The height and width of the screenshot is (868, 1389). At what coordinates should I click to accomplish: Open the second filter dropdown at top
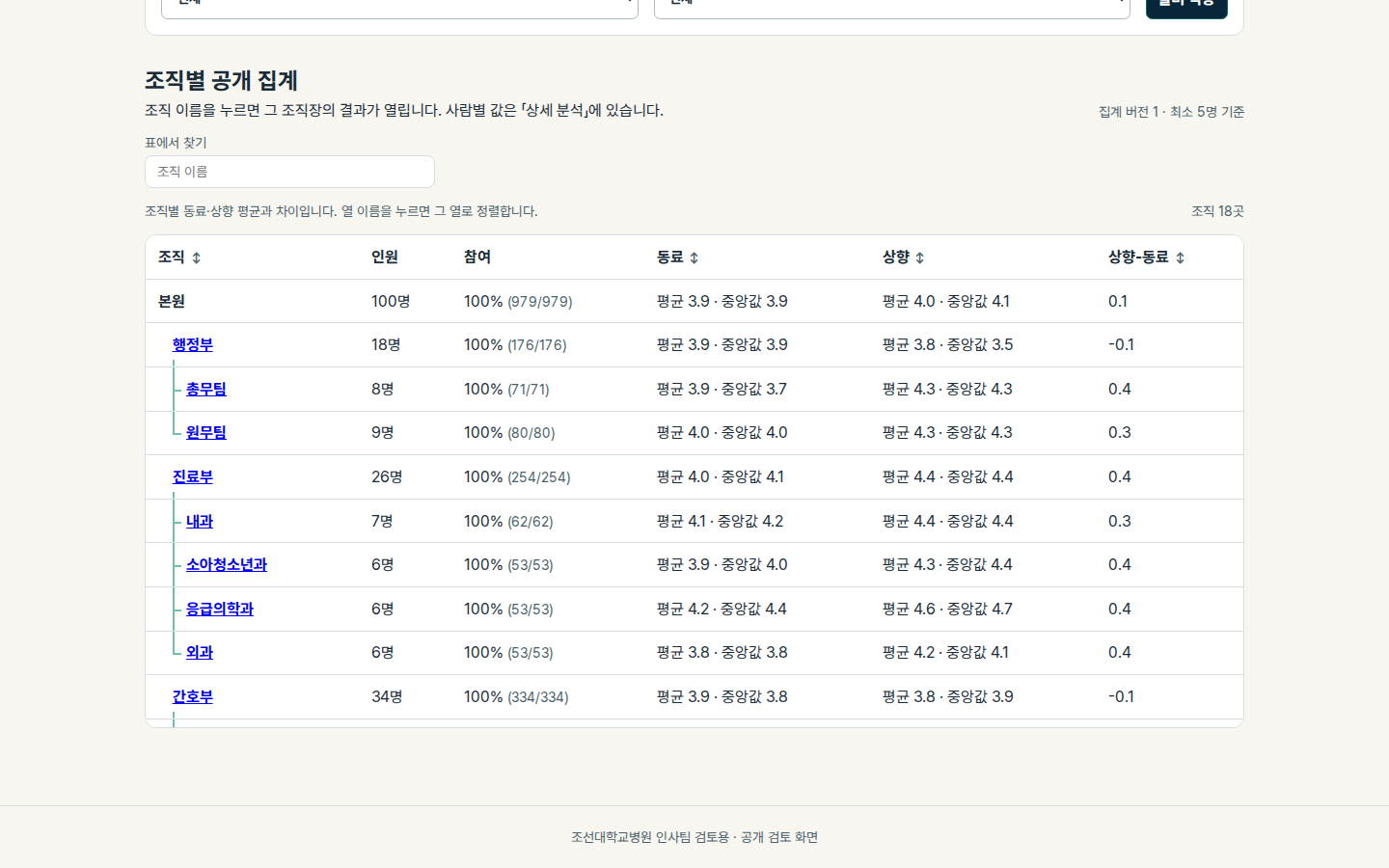[x=892, y=5]
